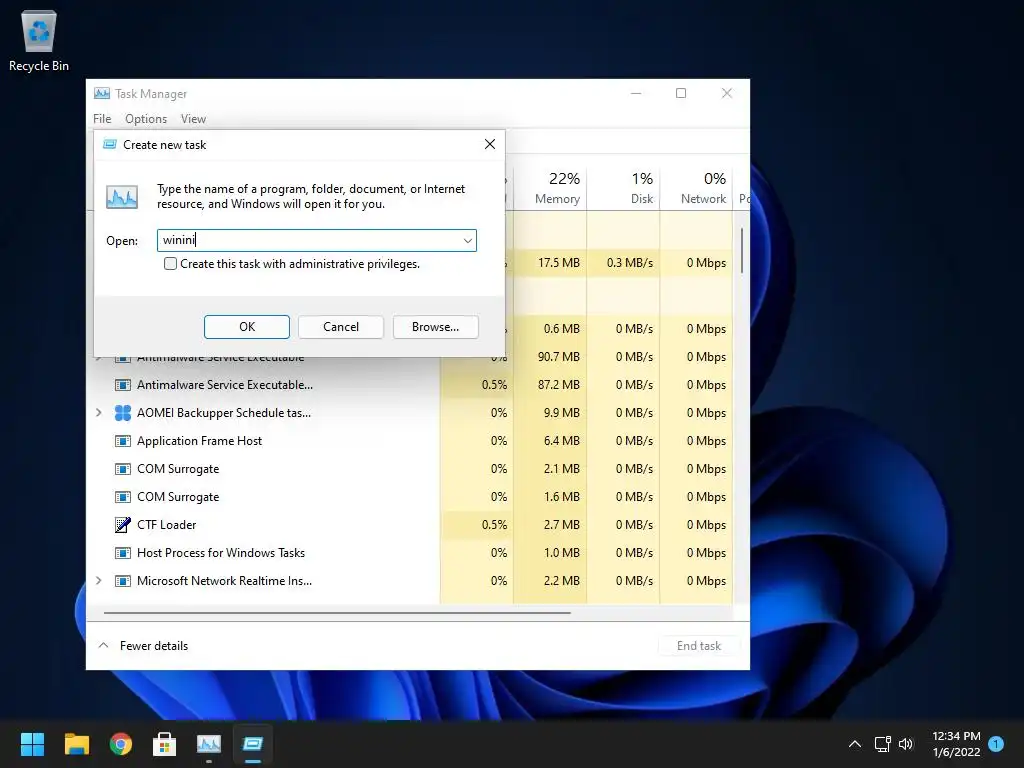Click the Cancel button in the dialog
This screenshot has width=1024, height=768.
341,327
